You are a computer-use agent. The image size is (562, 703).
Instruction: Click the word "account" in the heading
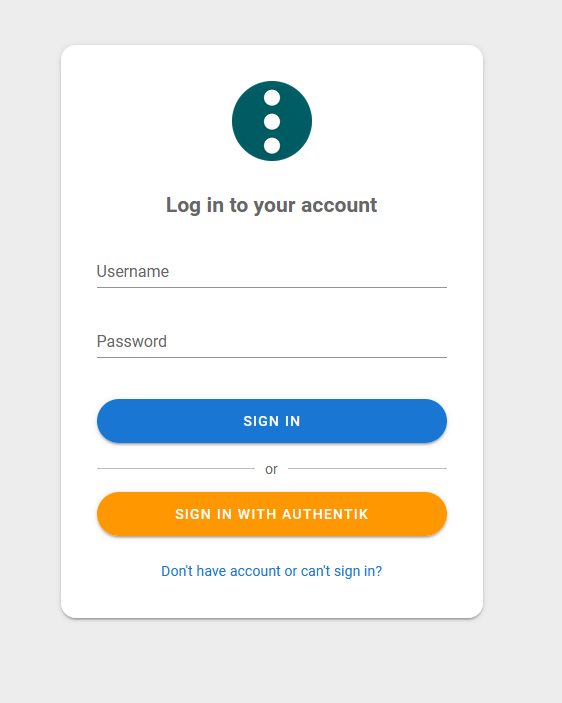tap(339, 205)
